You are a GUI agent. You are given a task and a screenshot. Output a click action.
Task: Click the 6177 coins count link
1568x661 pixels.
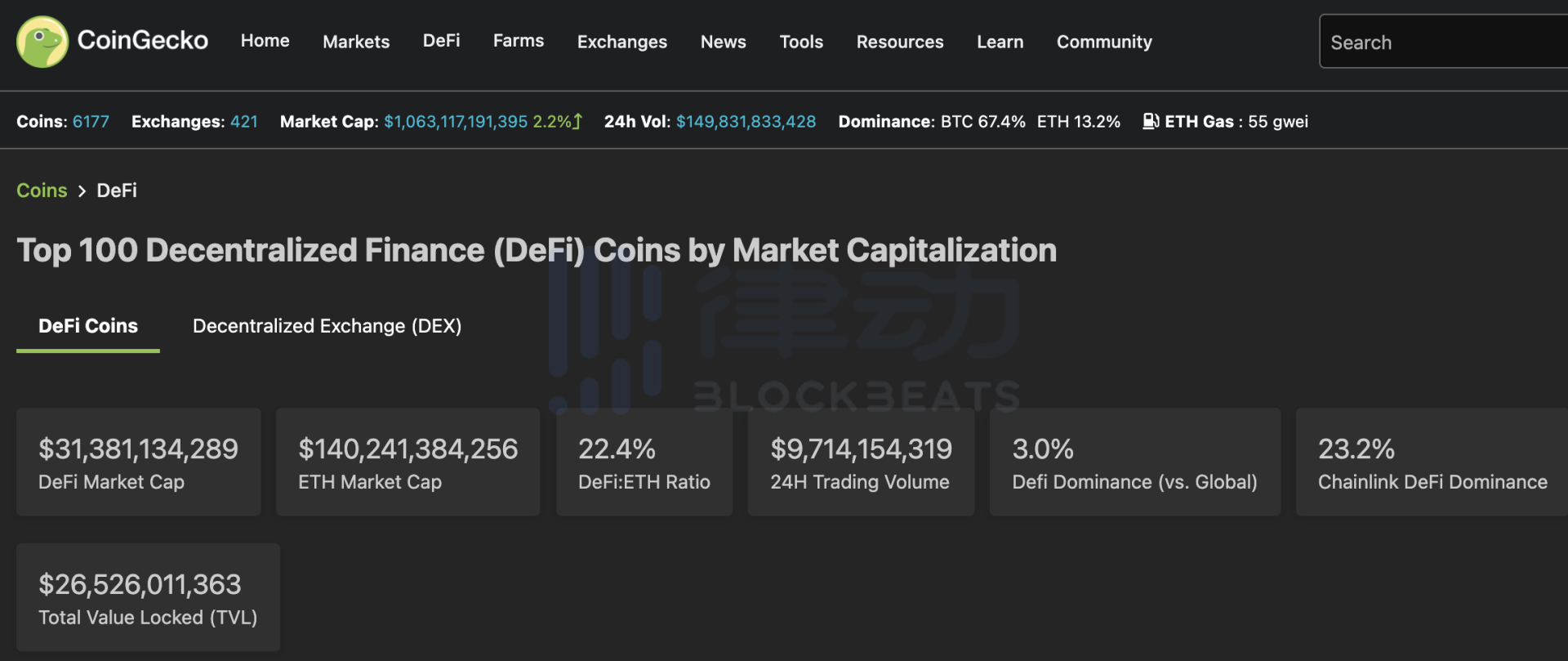pos(91,122)
